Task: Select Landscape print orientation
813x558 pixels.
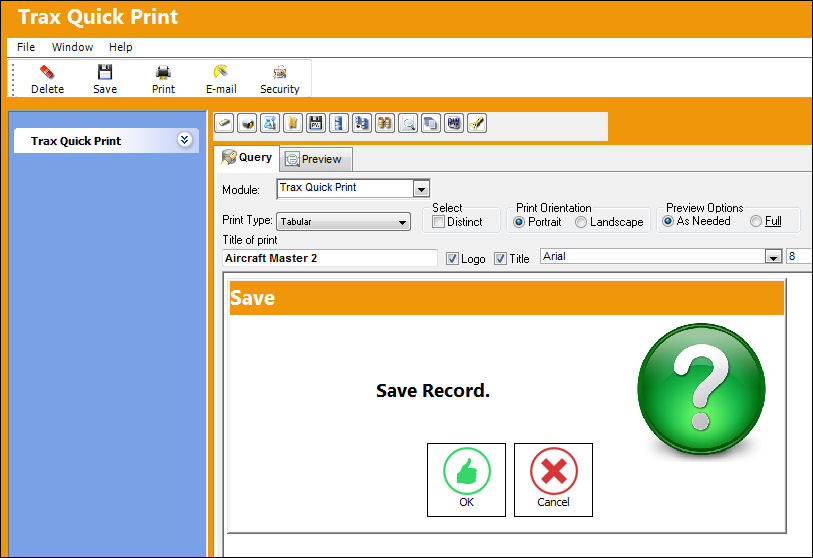Action: pyautogui.click(x=581, y=222)
